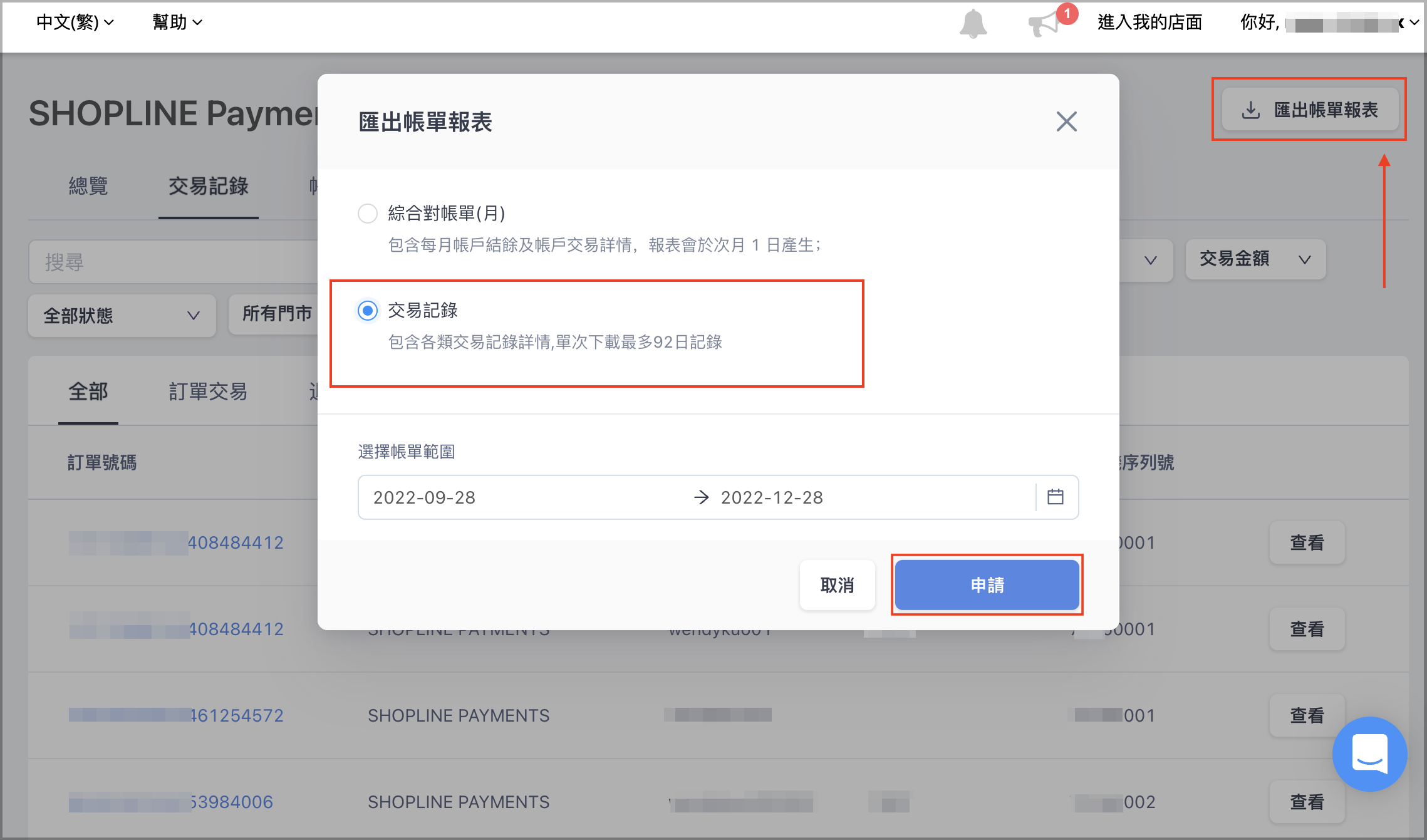Image resolution: width=1427 pixels, height=840 pixels.
Task: Click the 訂單號碼 column header
Action: 102,462
